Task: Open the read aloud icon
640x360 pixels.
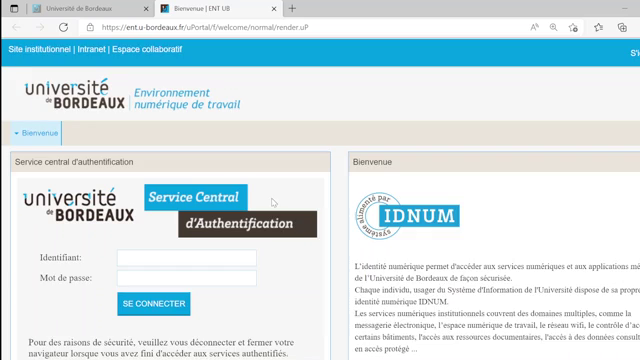Action: (534, 27)
